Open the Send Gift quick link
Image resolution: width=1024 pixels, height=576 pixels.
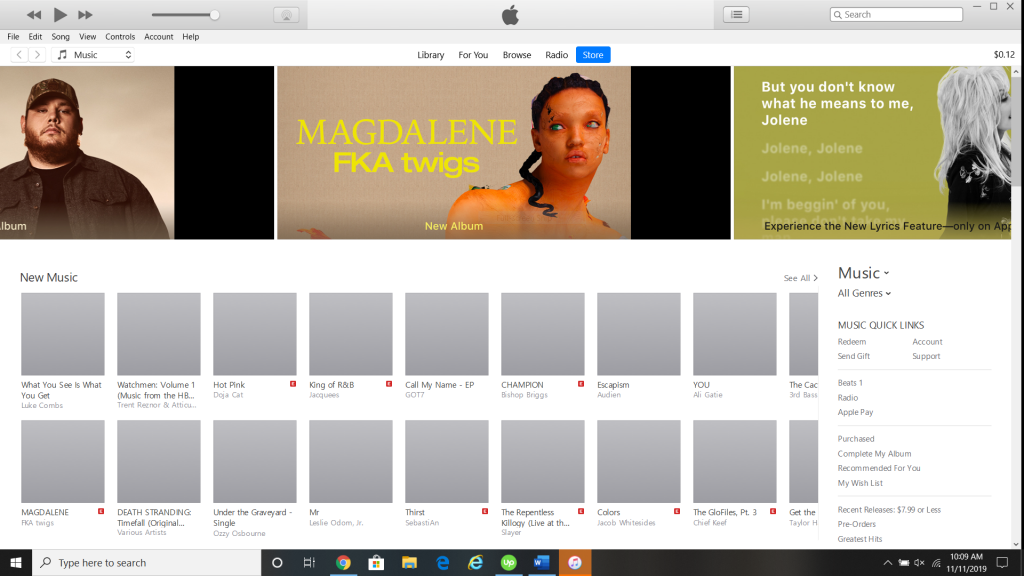point(854,356)
